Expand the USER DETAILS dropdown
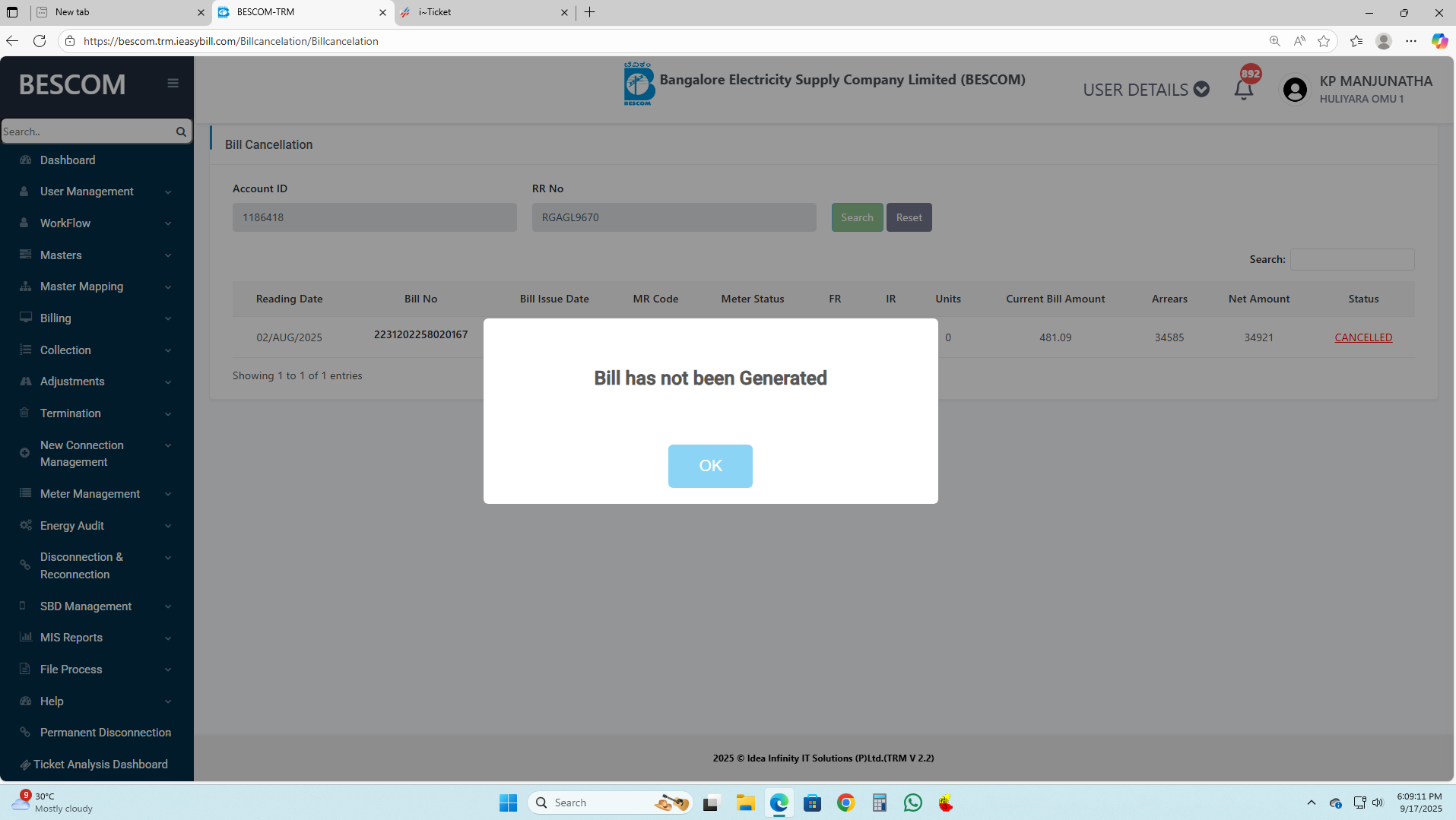This screenshot has height=820, width=1456. tap(1146, 90)
